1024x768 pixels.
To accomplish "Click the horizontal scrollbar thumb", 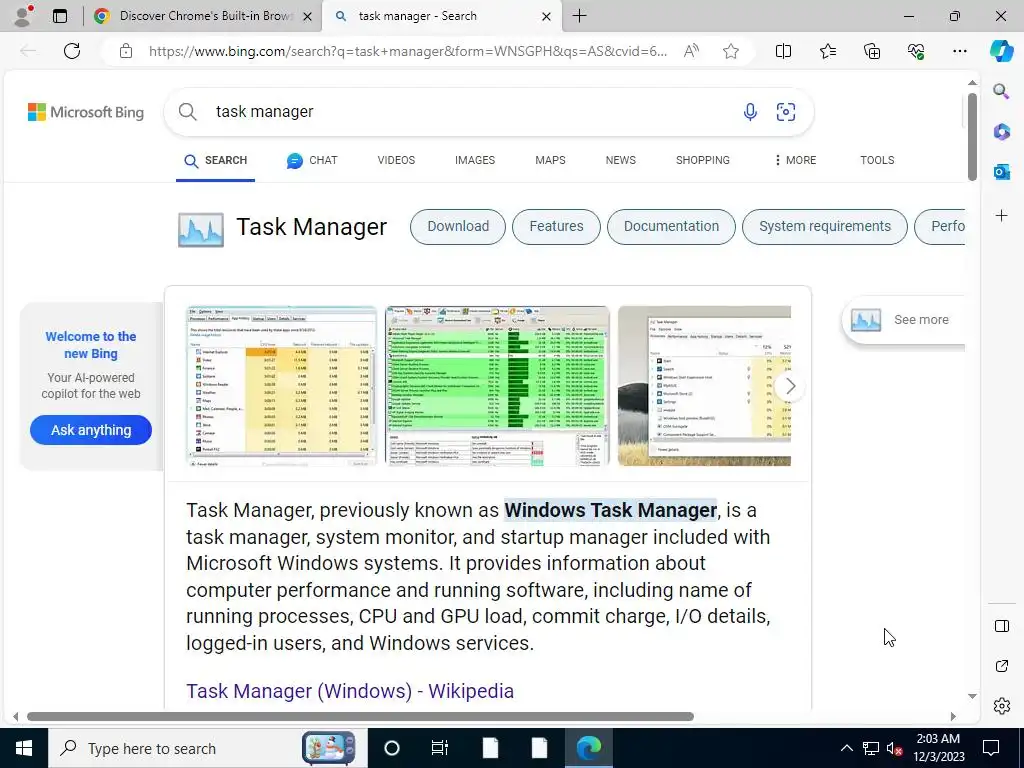I will click(360, 716).
